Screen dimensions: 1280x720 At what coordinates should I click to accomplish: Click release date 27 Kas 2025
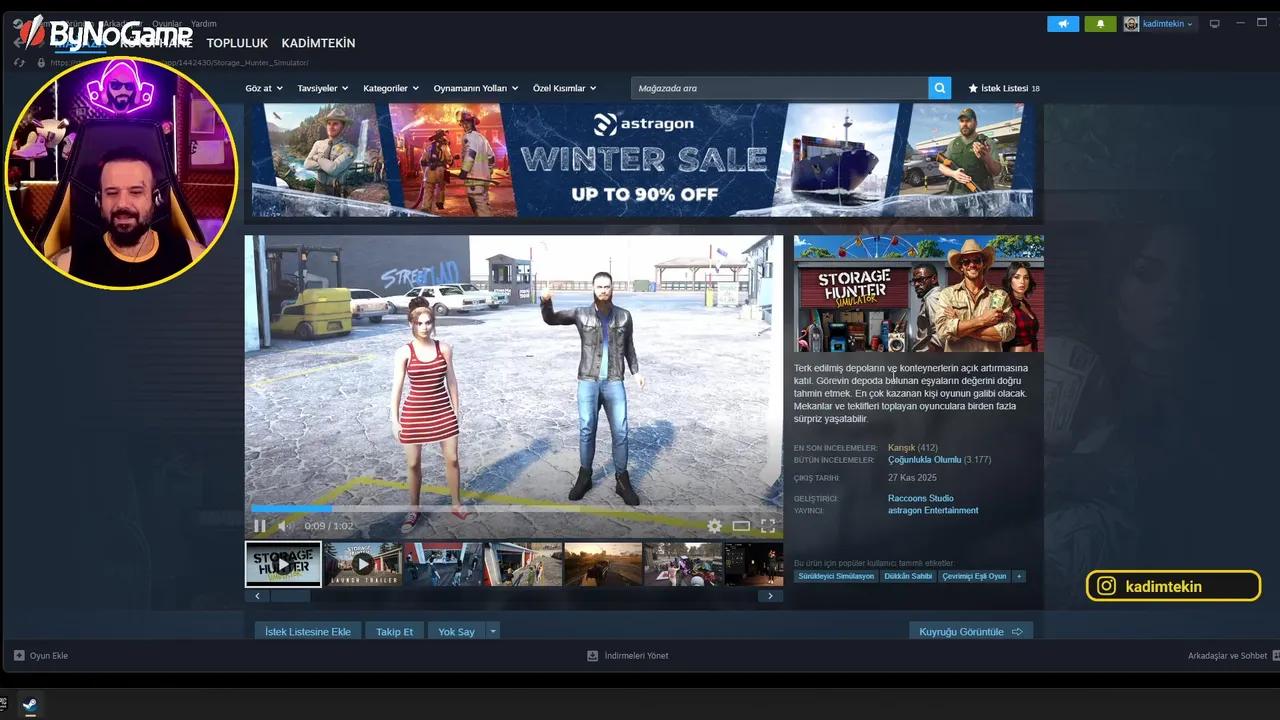(913, 478)
